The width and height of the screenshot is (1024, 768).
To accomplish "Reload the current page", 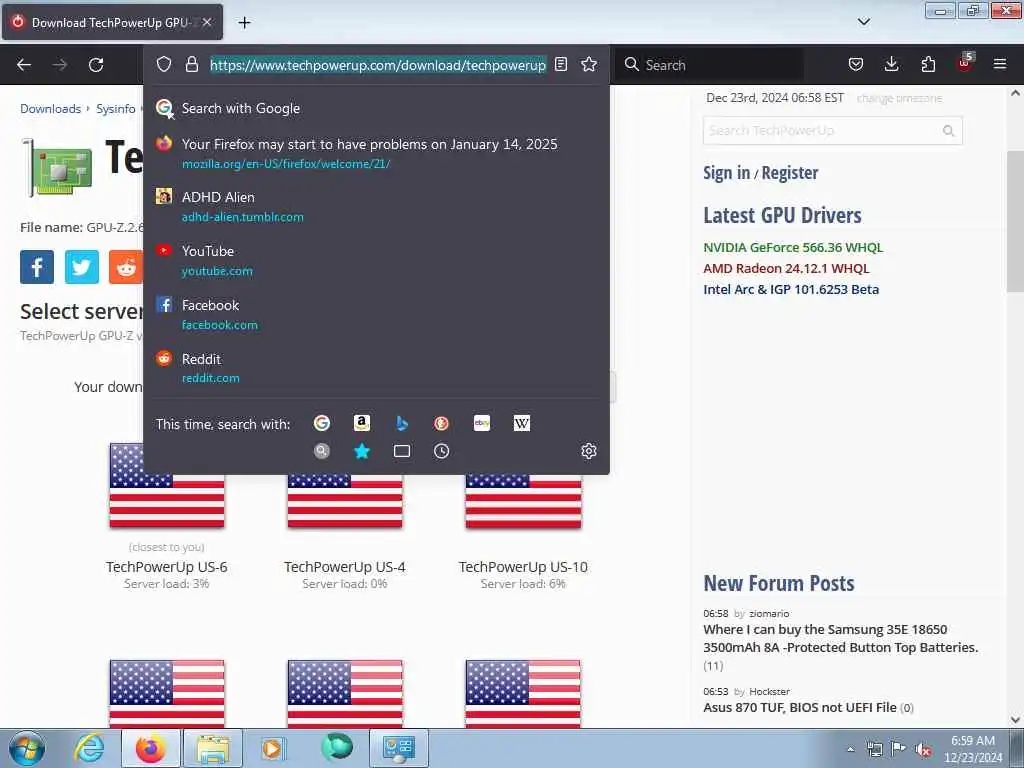I will (x=96, y=65).
